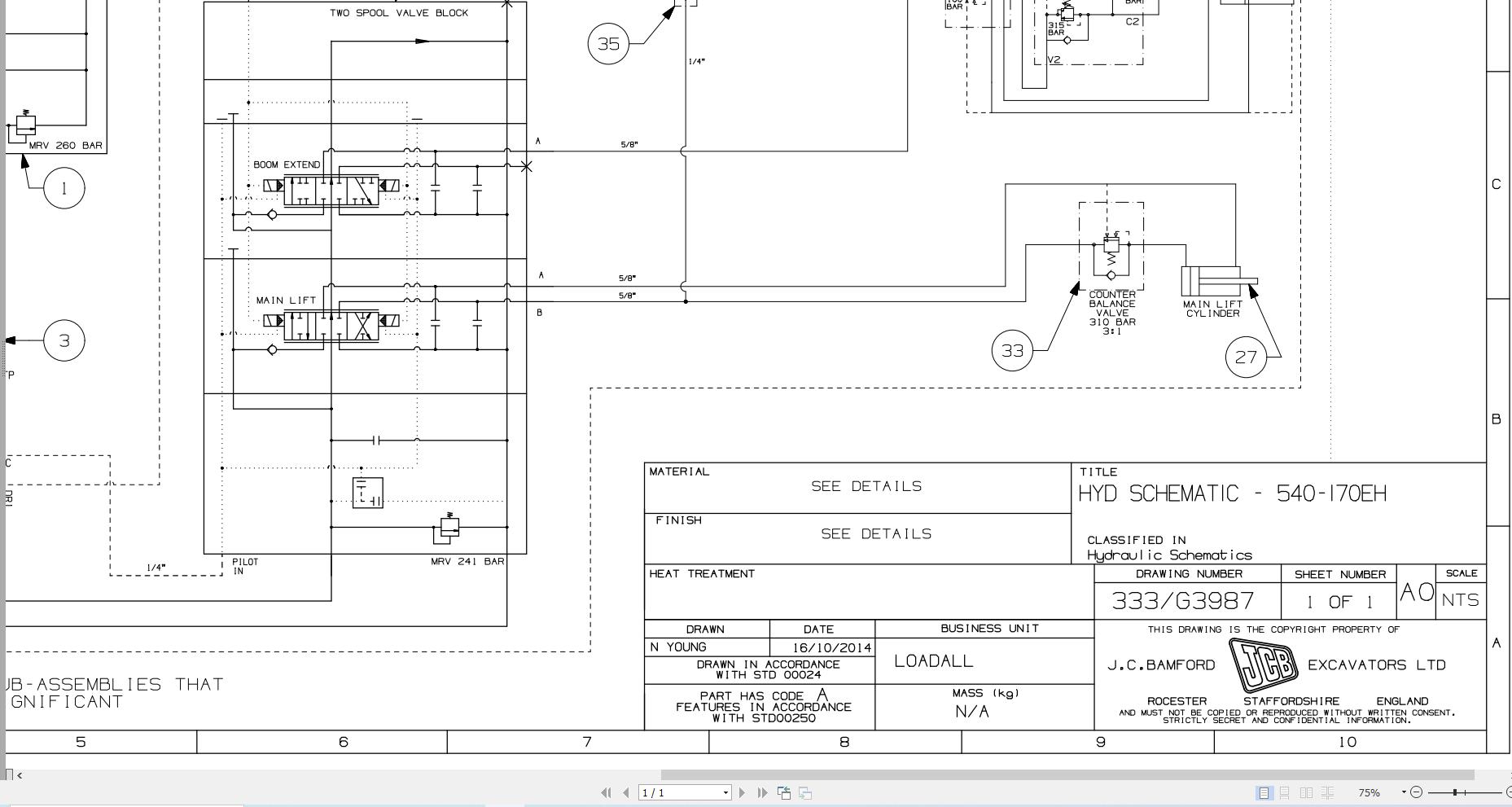Click the MRV 241 BAR label

tap(467, 561)
